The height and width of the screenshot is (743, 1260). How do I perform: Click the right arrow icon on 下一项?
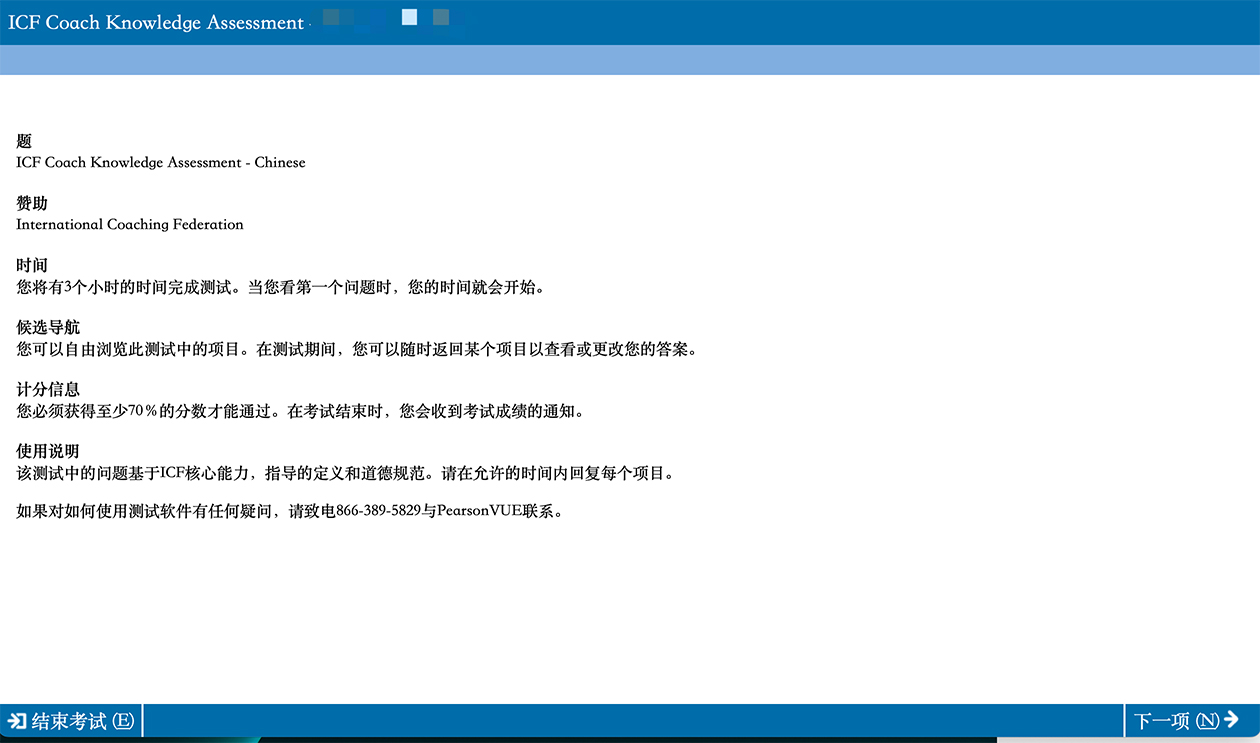click(x=1231, y=720)
